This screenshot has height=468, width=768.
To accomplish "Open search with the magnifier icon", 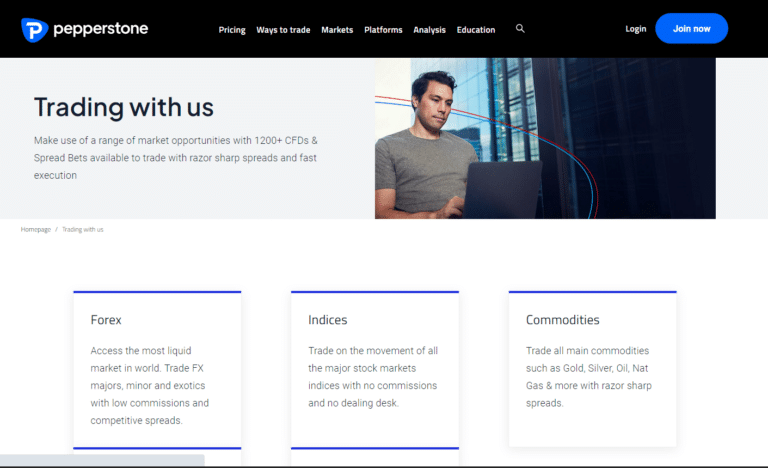I will click(x=520, y=29).
